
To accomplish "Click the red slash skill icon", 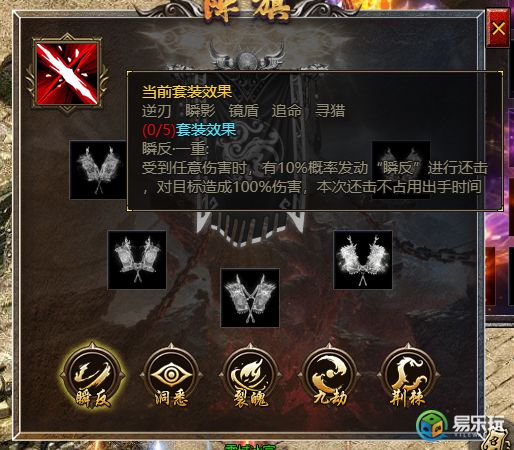I will pyautogui.click(x=67, y=74).
